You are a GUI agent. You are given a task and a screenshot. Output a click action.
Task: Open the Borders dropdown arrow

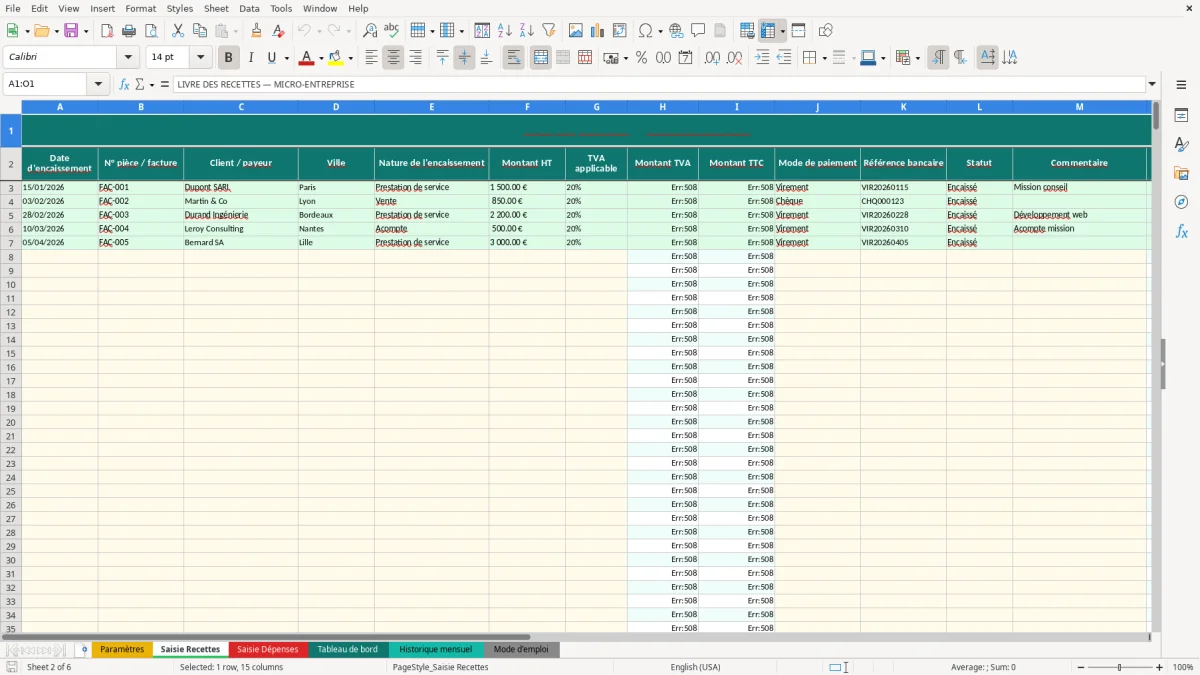(x=824, y=58)
